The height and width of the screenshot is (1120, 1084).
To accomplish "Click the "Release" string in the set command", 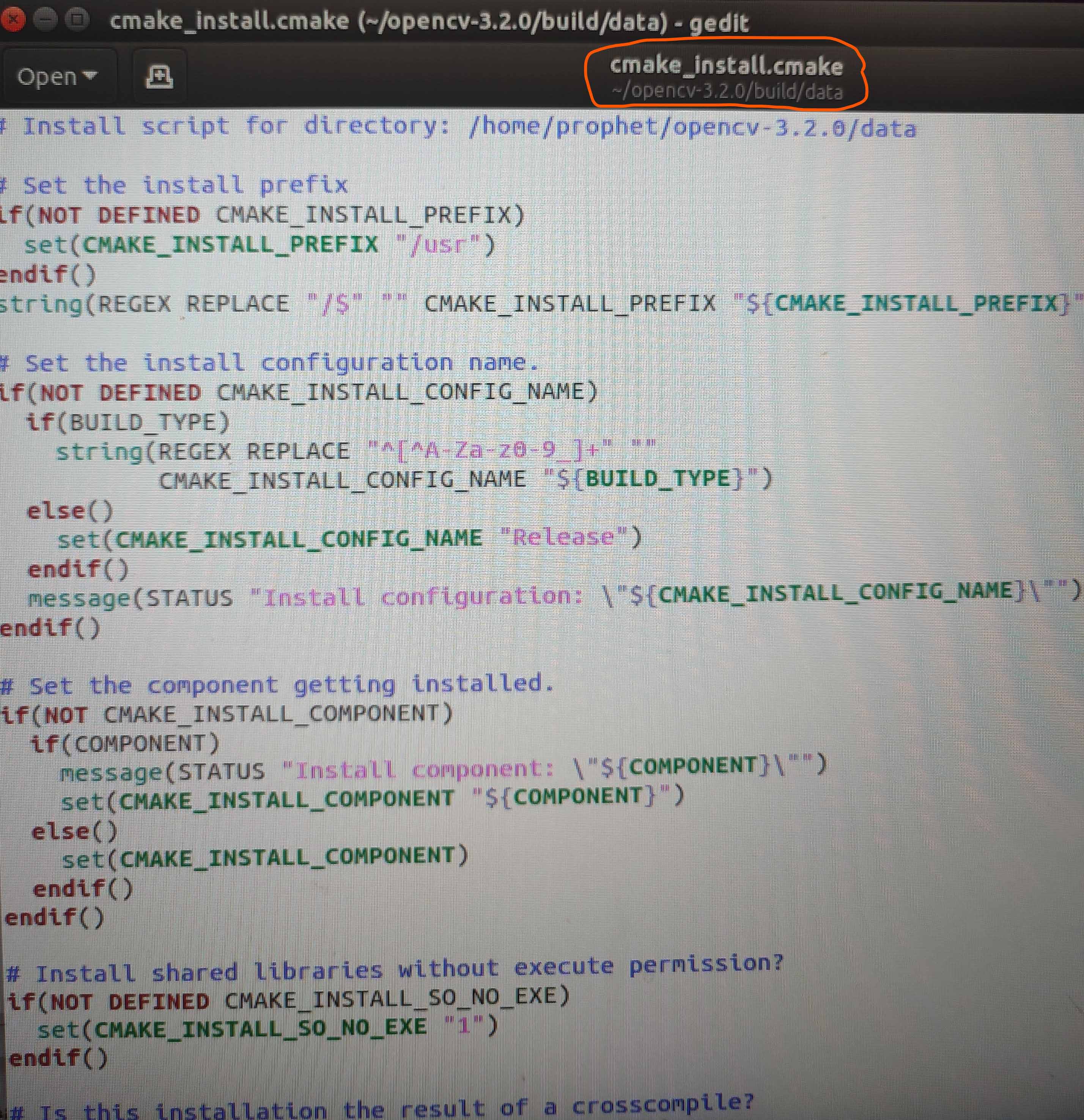I will pos(563,537).
